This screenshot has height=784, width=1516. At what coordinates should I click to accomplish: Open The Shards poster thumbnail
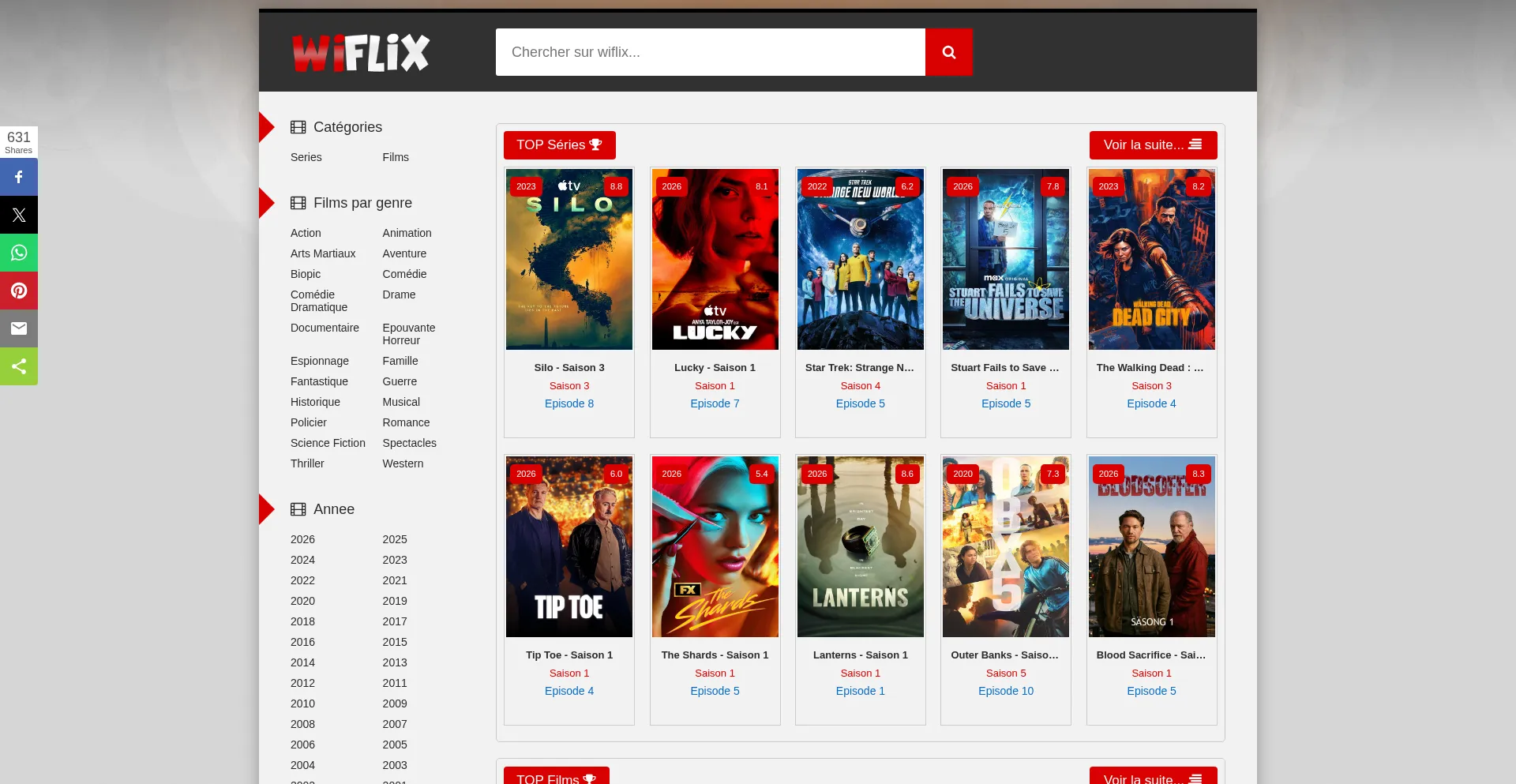(715, 546)
